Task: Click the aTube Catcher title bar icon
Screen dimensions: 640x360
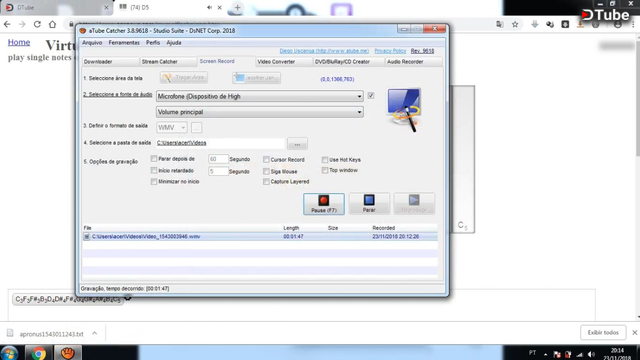Action: [x=83, y=31]
